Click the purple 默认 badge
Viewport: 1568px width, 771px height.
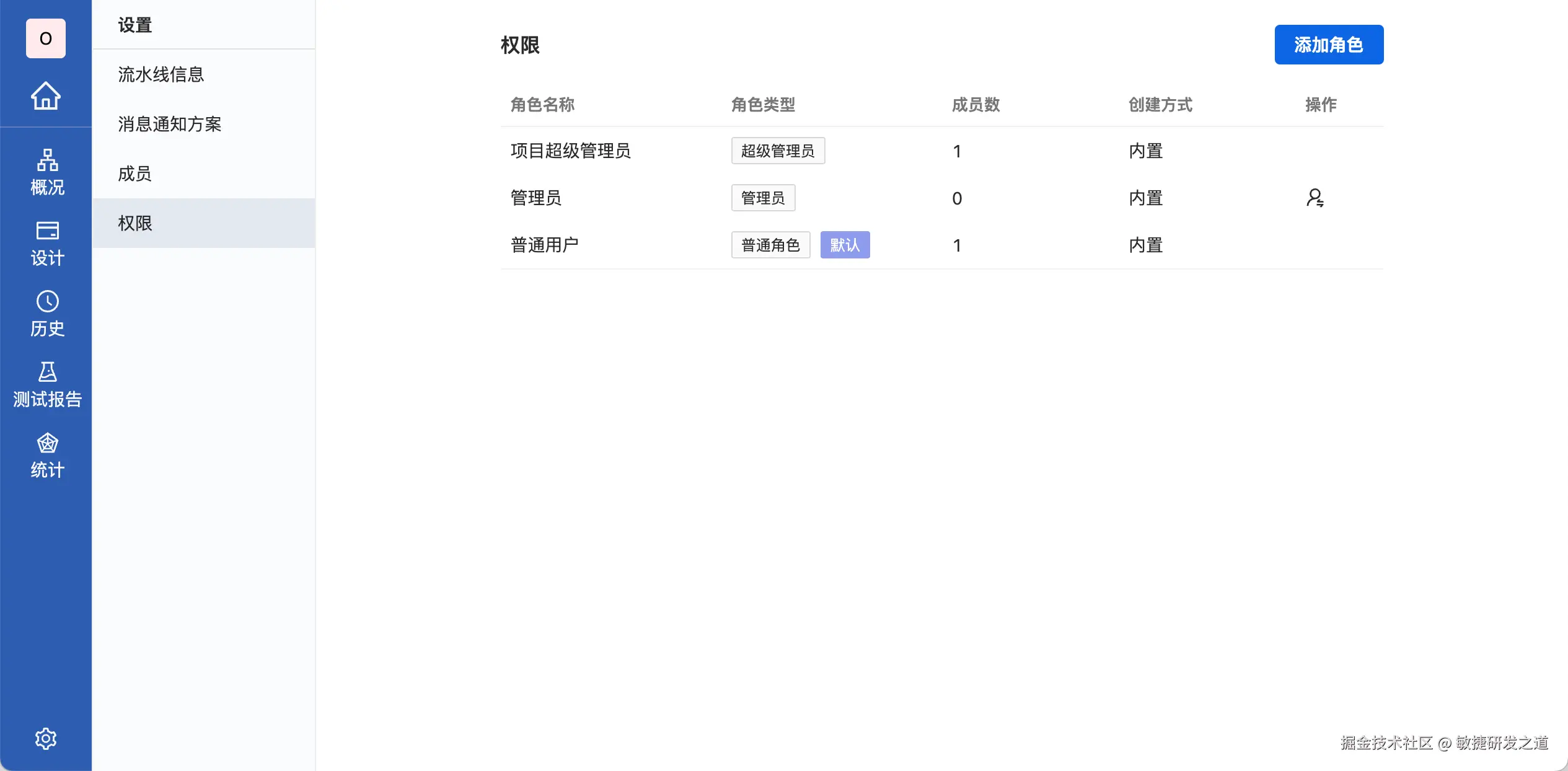coord(845,245)
